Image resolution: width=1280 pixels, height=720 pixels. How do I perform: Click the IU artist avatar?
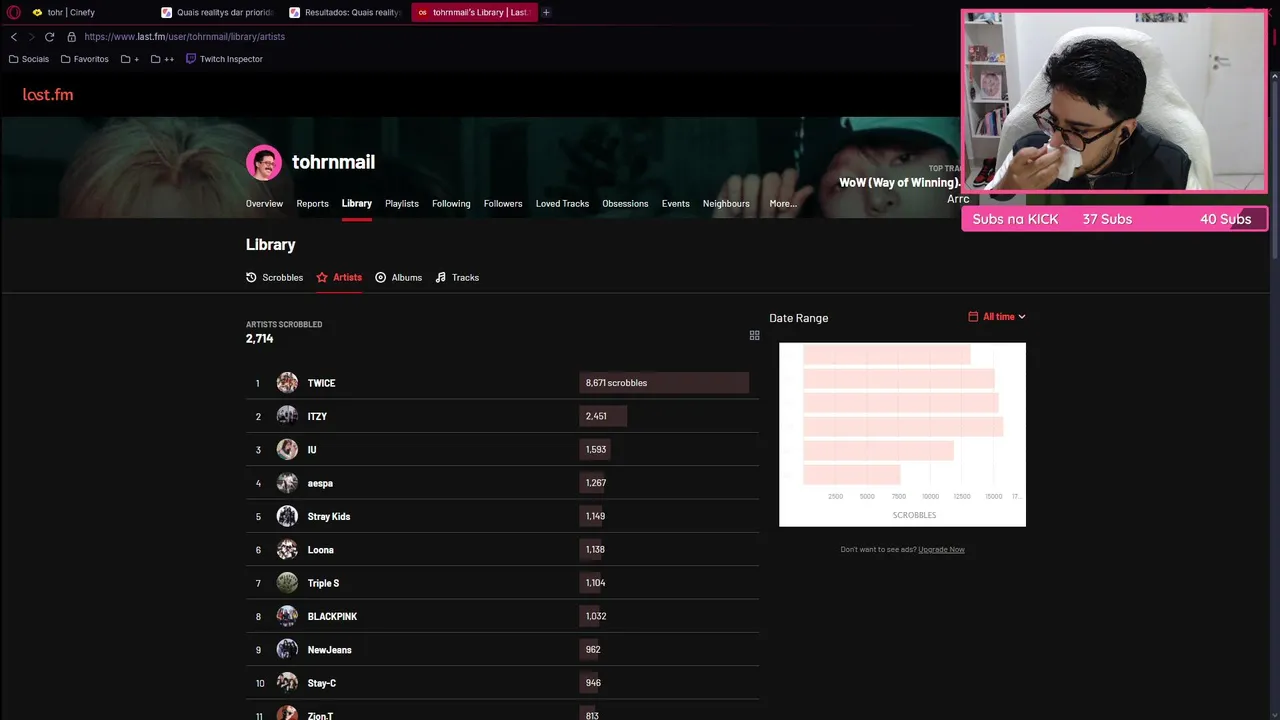click(x=287, y=450)
